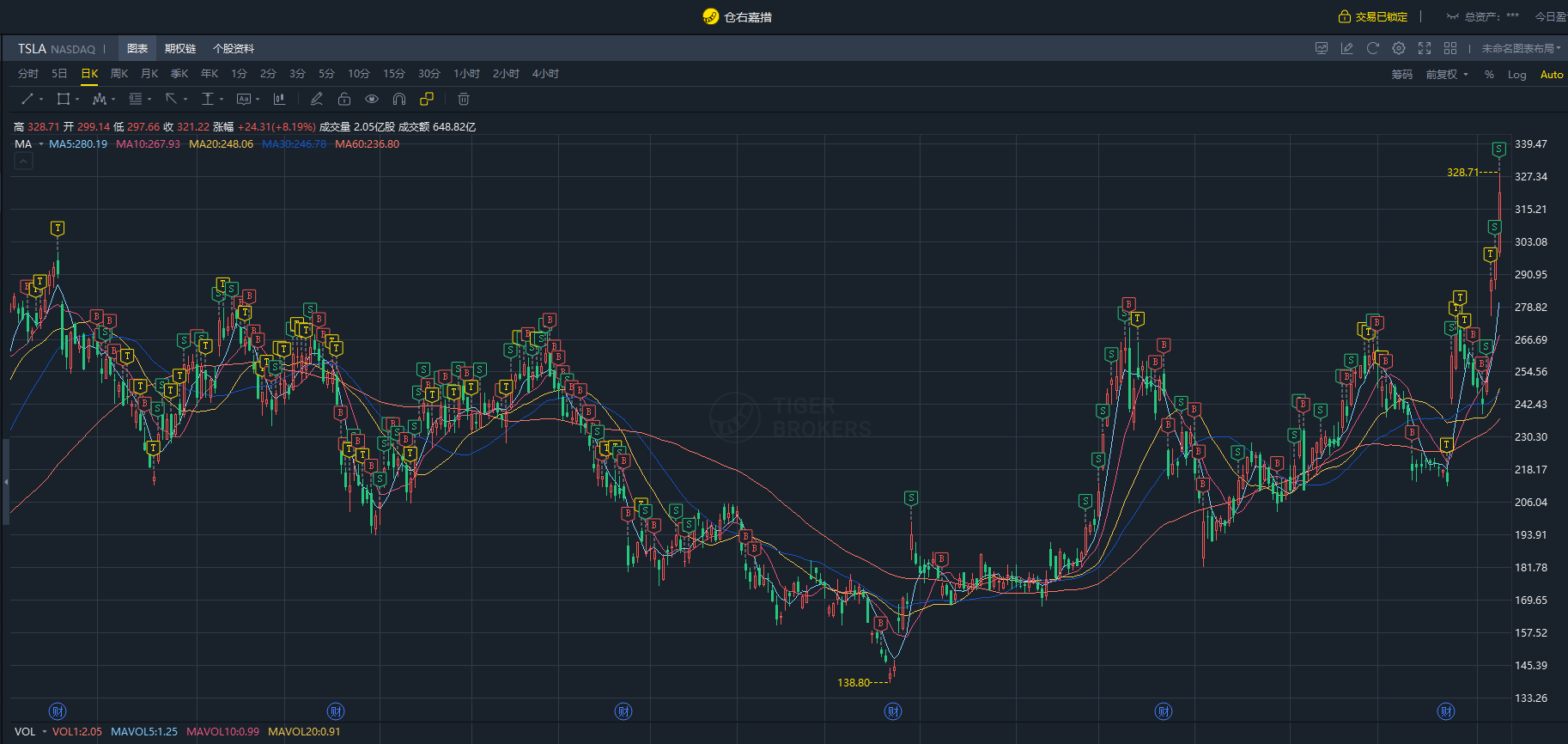Expand the wave pattern tool dropdown arrow

[113, 100]
